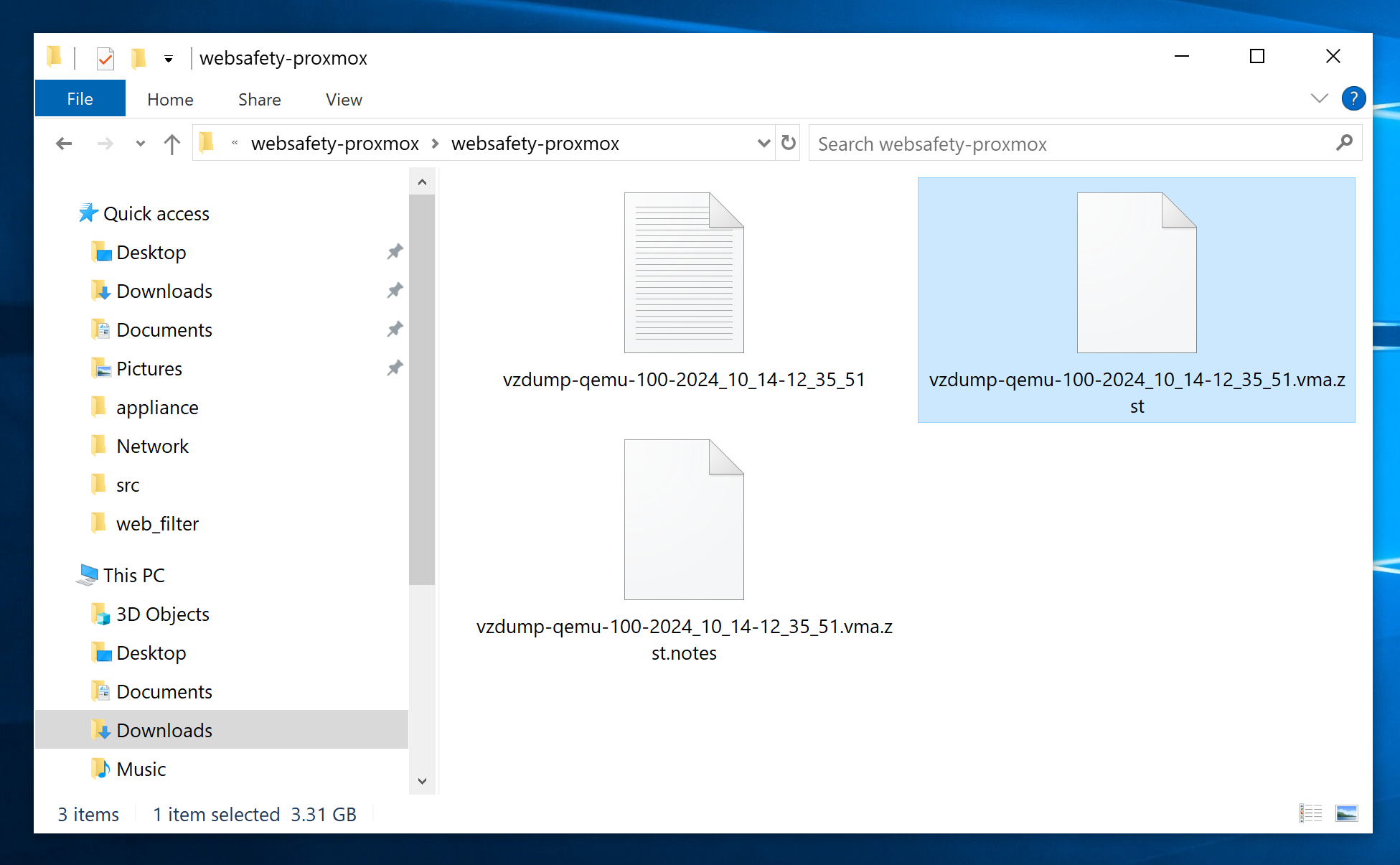Screen dimensions: 1400x865
Task: Select the vzdump .vma.zst.notes file icon
Action: (683, 520)
